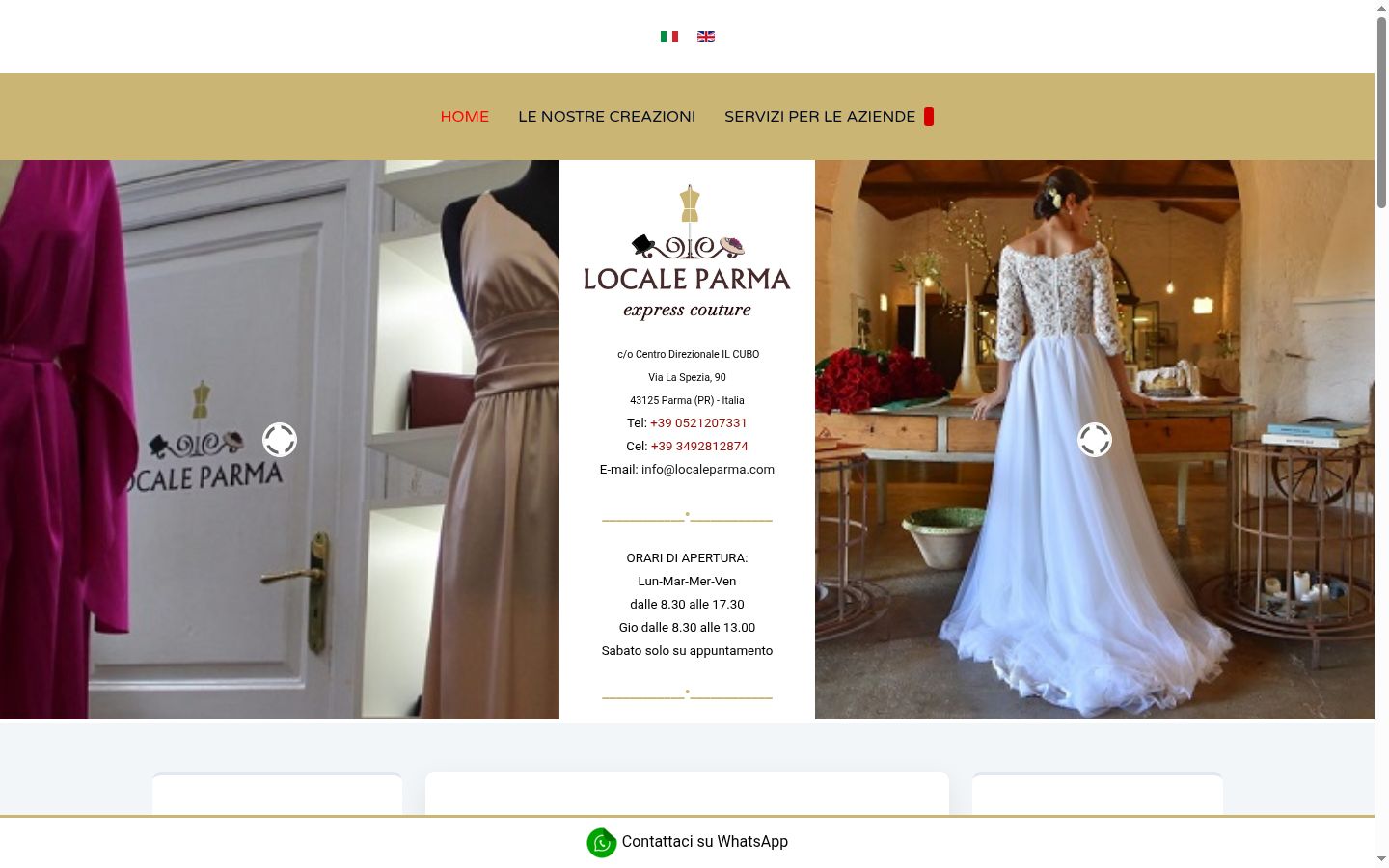
Task: Click the scrollbar down arrow
Action: 1381,859
